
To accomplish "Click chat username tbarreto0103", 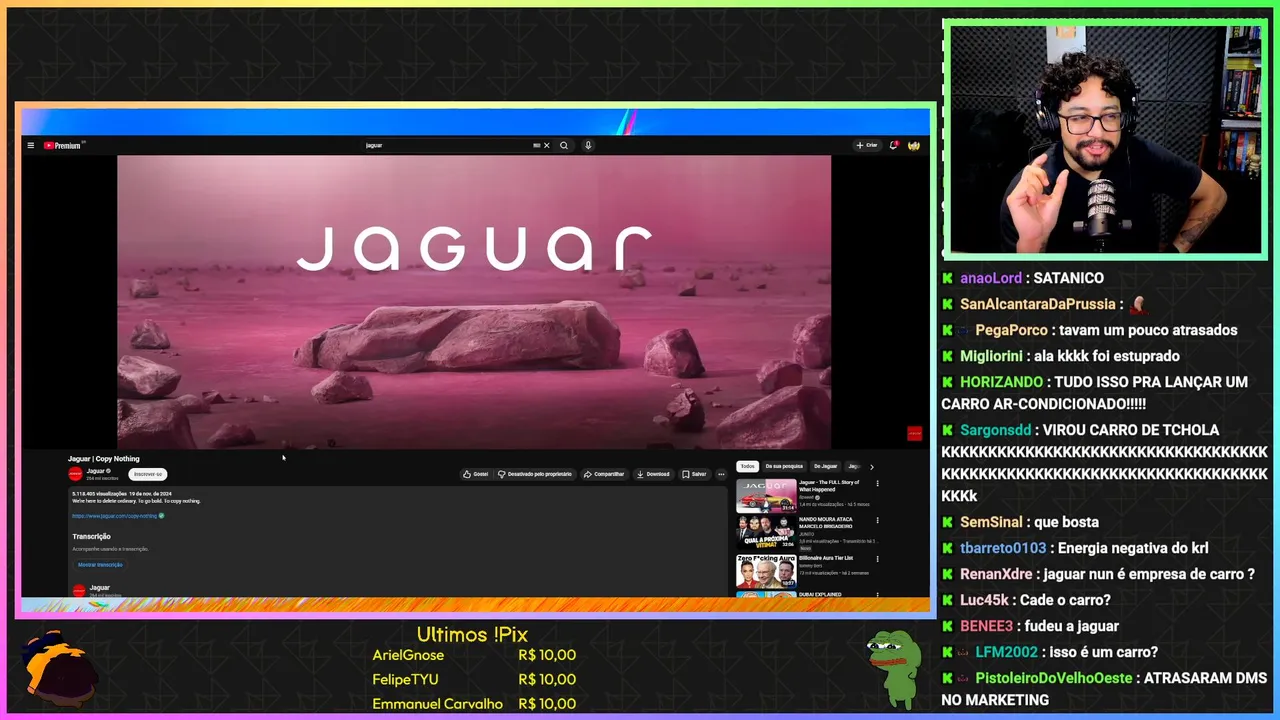I will click(1003, 548).
